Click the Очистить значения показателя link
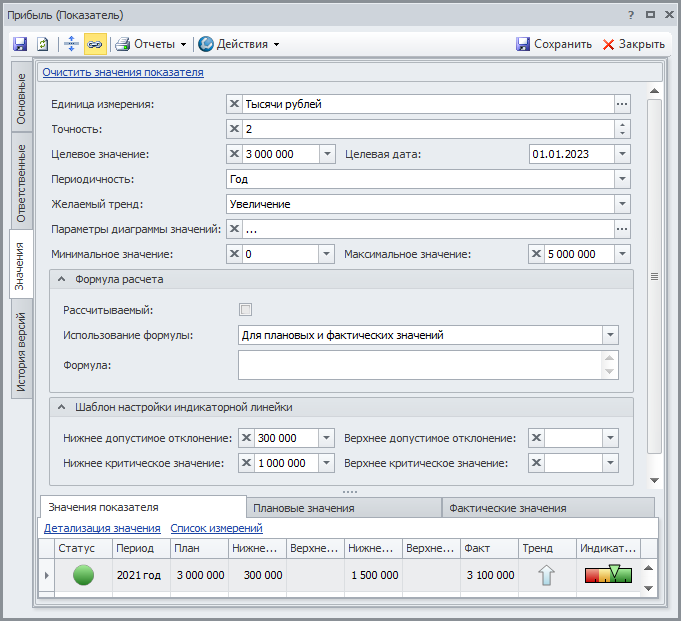Screen dimensions: 681x621 click(x=122, y=72)
